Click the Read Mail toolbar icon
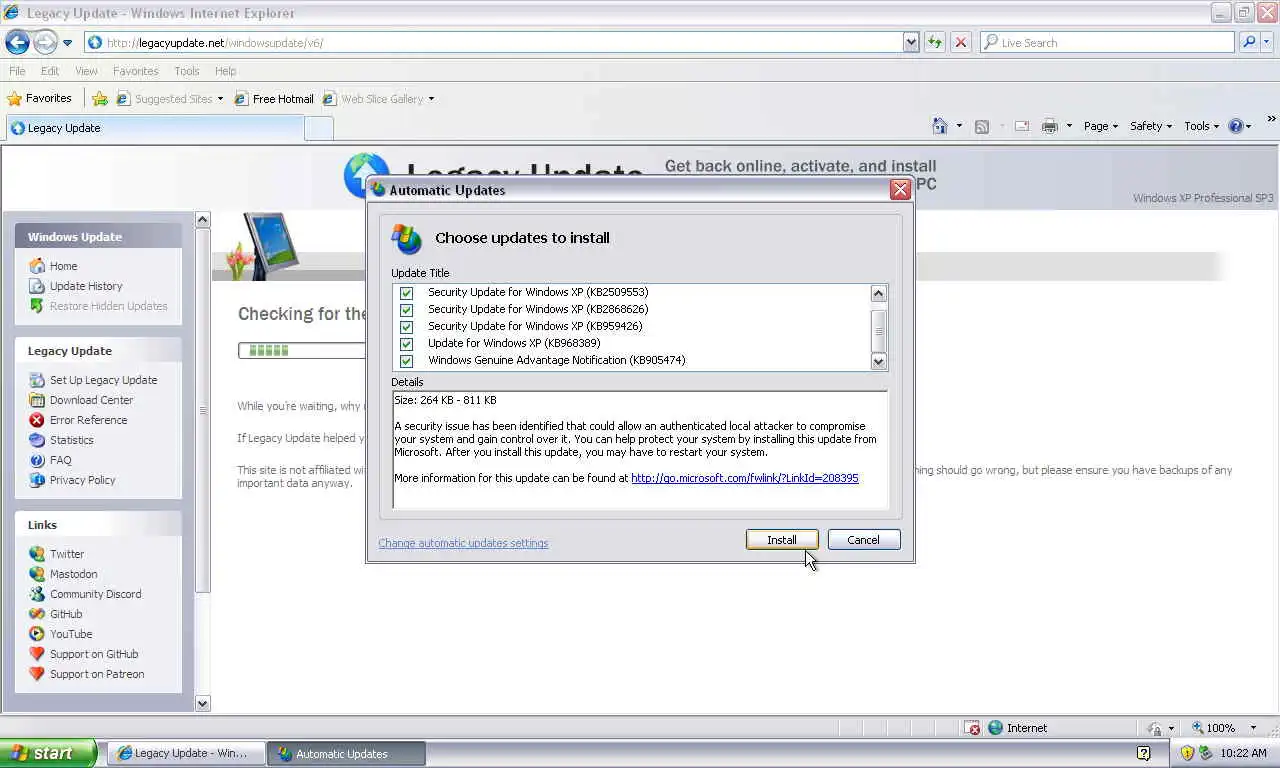This screenshot has width=1280, height=768. (1022, 126)
